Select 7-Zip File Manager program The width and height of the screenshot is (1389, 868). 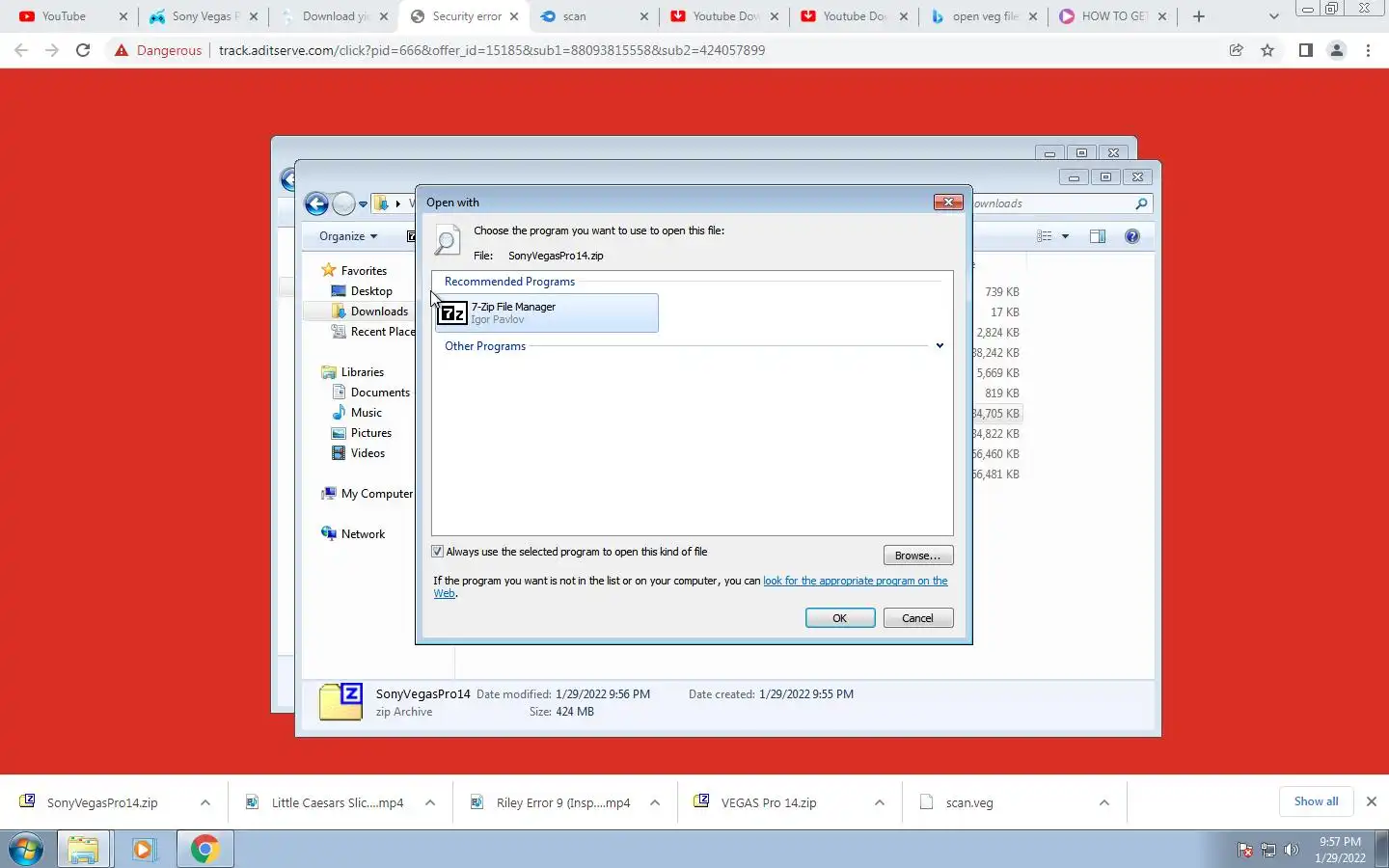pos(547,312)
